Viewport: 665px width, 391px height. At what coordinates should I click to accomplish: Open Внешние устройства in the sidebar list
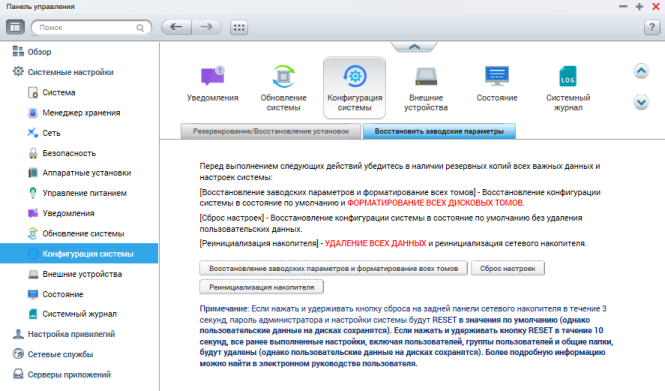click(82, 274)
